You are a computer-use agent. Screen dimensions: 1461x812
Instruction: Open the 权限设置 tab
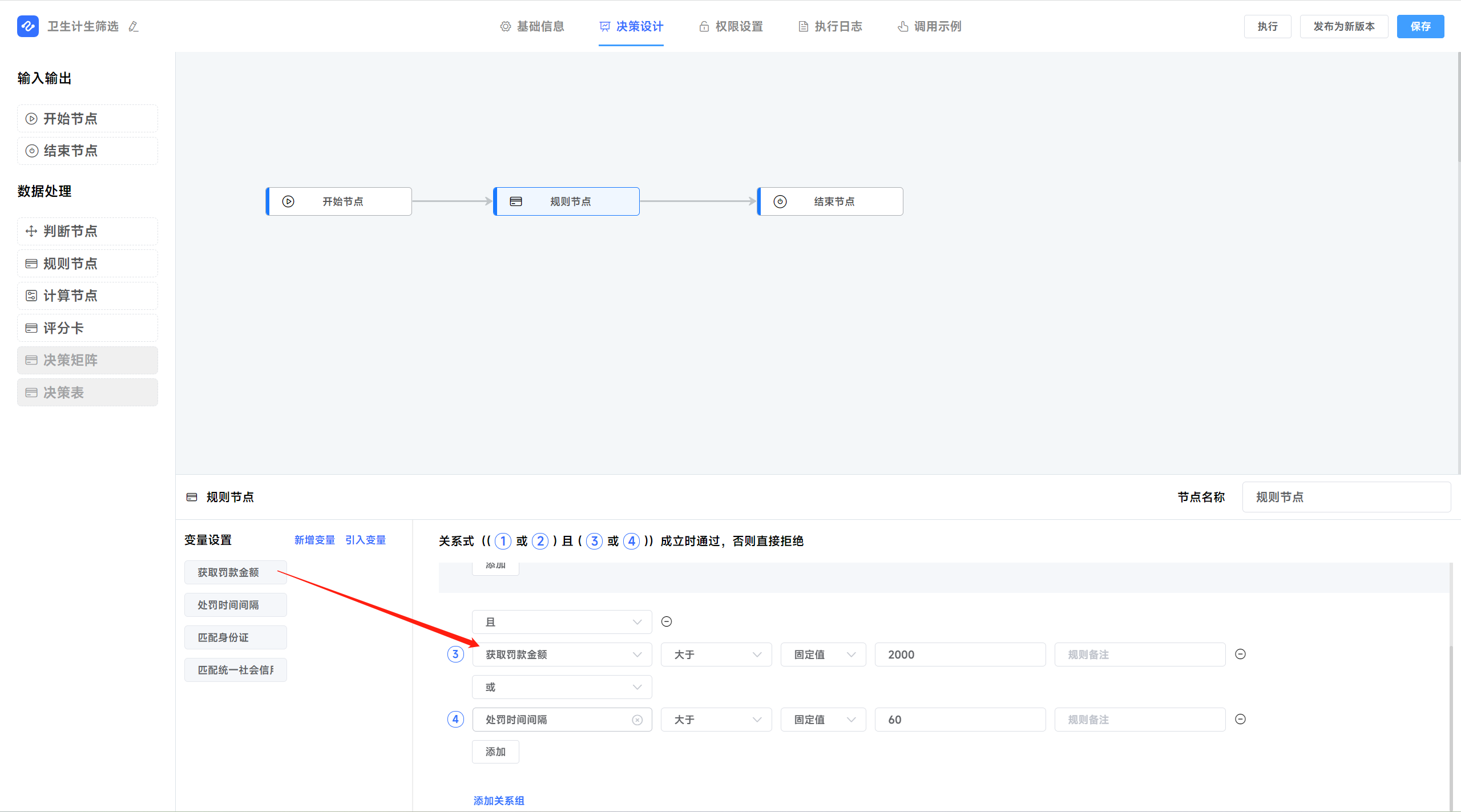pyautogui.click(x=730, y=26)
